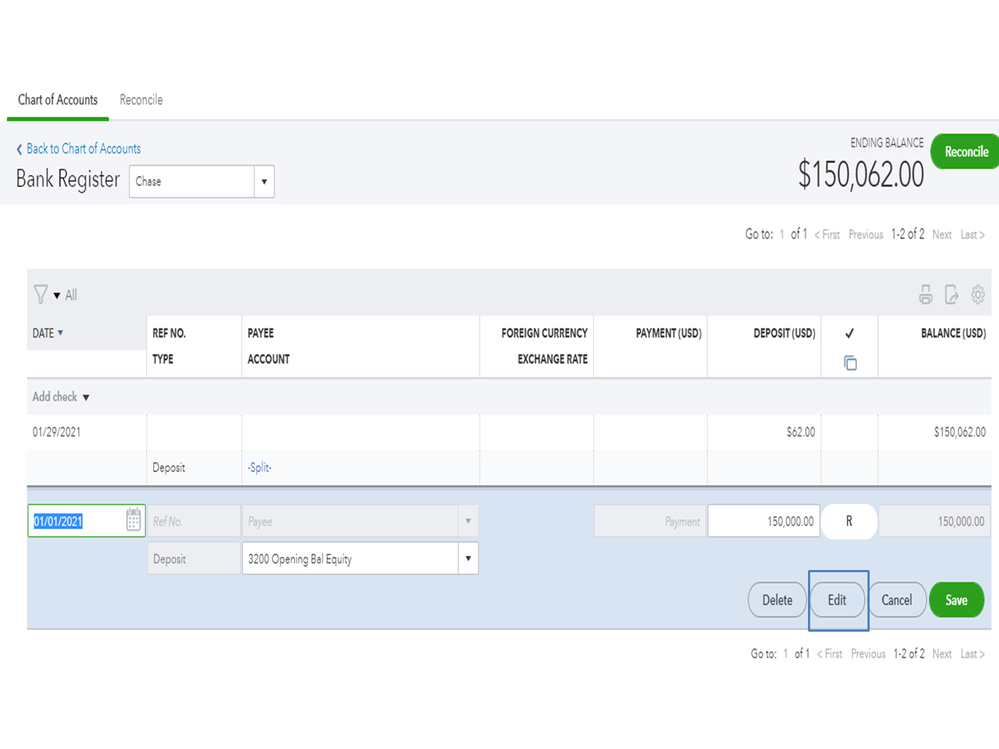Screen dimensions: 999x749
Task: Click the Edit button
Action: (x=837, y=600)
